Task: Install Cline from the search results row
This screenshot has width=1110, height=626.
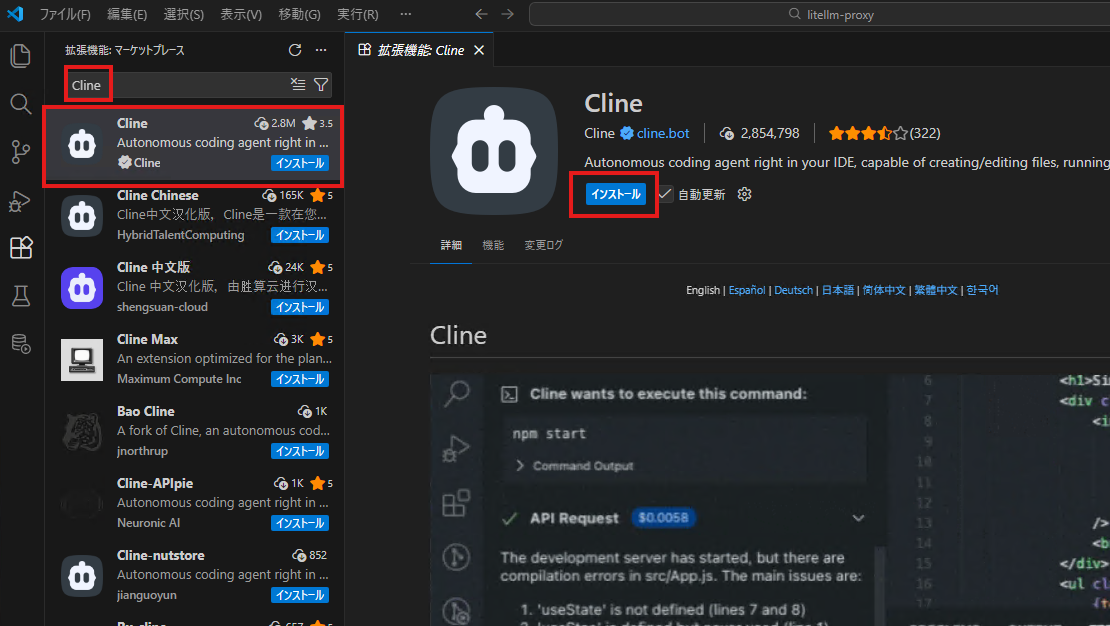Action: click(x=300, y=163)
